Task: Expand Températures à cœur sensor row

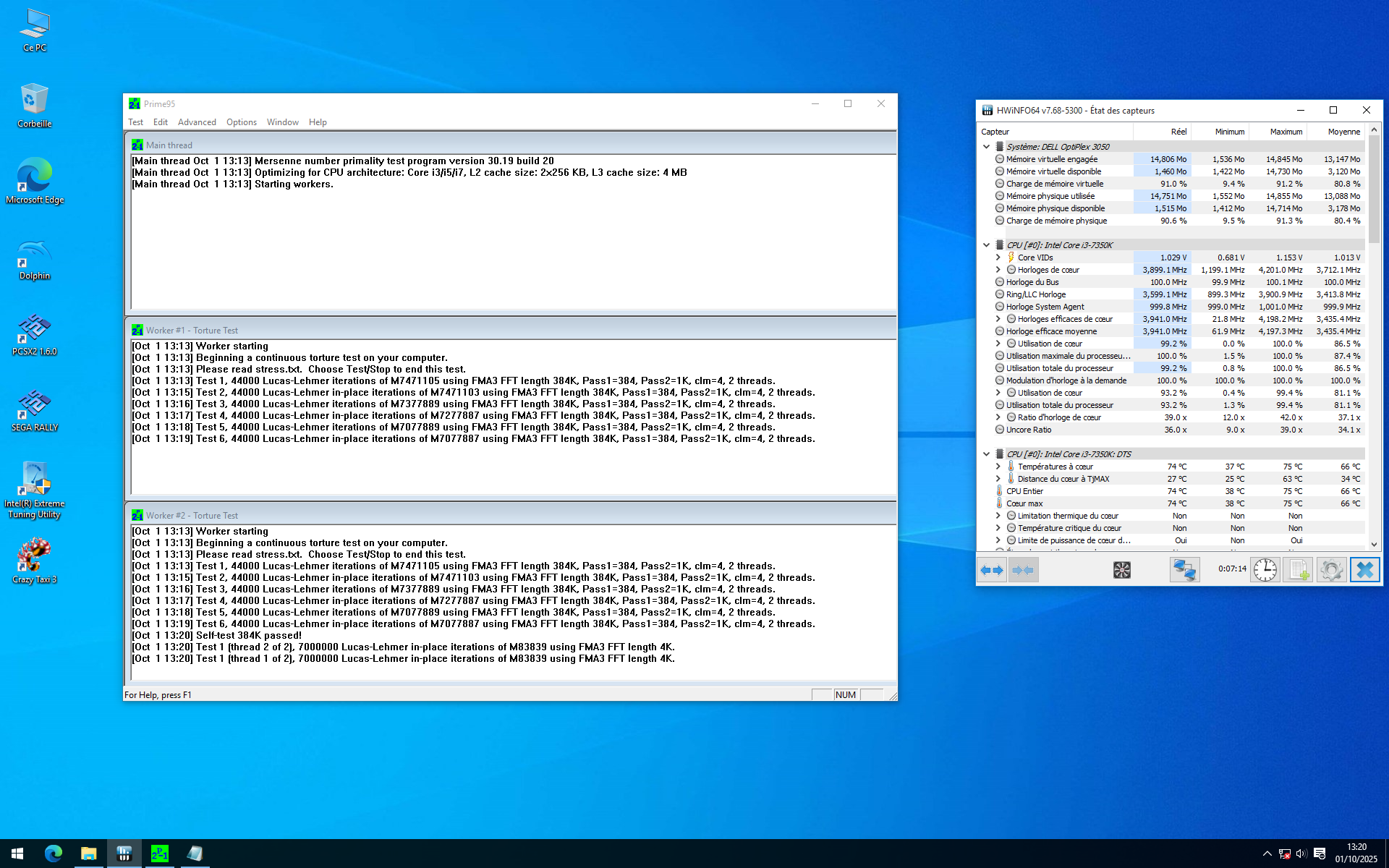Action: [998, 467]
